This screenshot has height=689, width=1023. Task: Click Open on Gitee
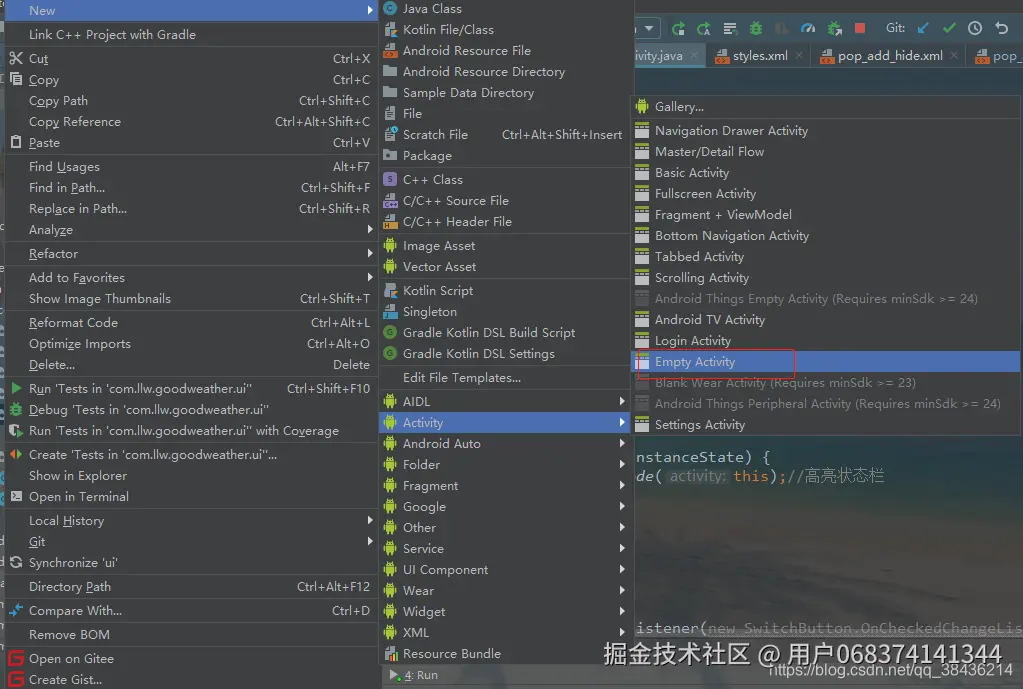[x=191, y=659]
